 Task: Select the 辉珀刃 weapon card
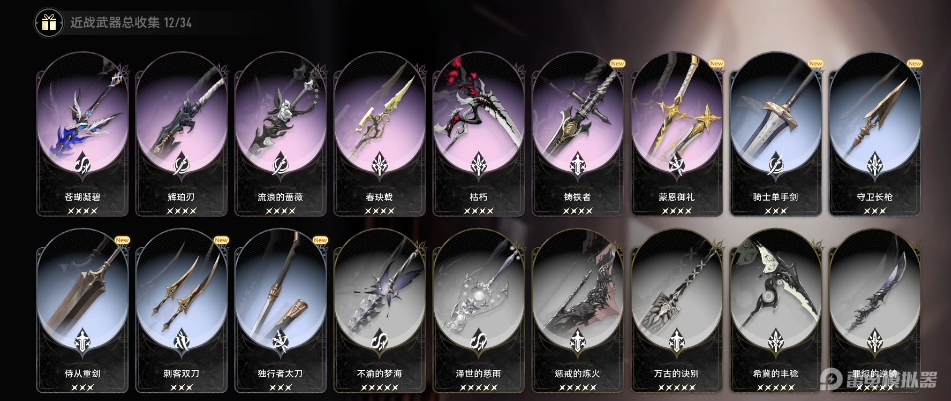tap(181, 133)
